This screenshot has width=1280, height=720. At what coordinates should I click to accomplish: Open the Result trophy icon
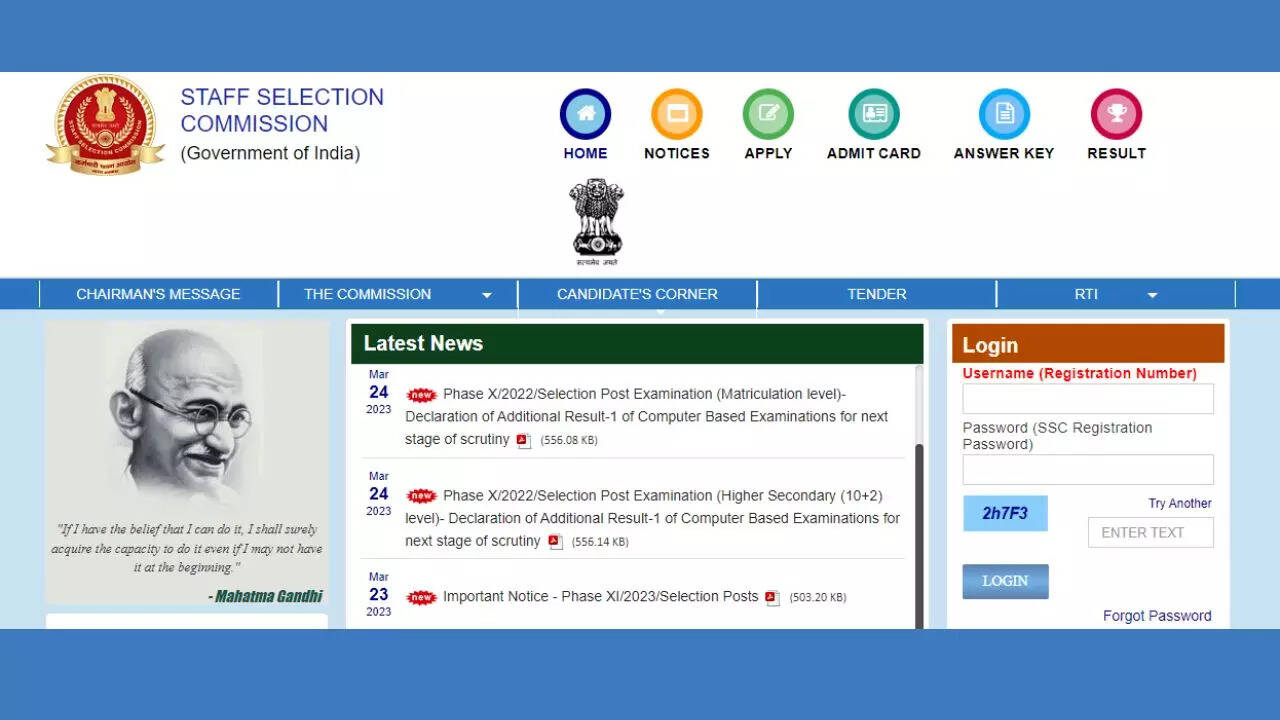tap(1116, 114)
